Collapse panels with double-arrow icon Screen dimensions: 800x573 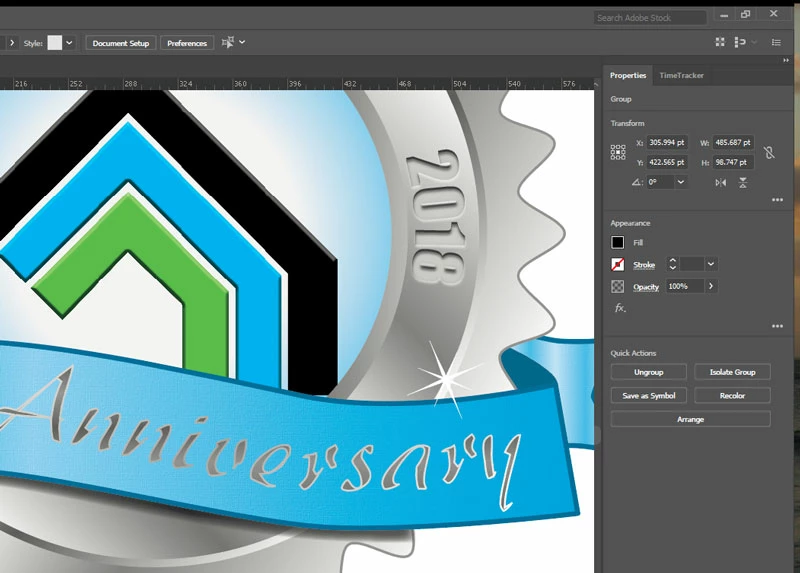[x=786, y=60]
